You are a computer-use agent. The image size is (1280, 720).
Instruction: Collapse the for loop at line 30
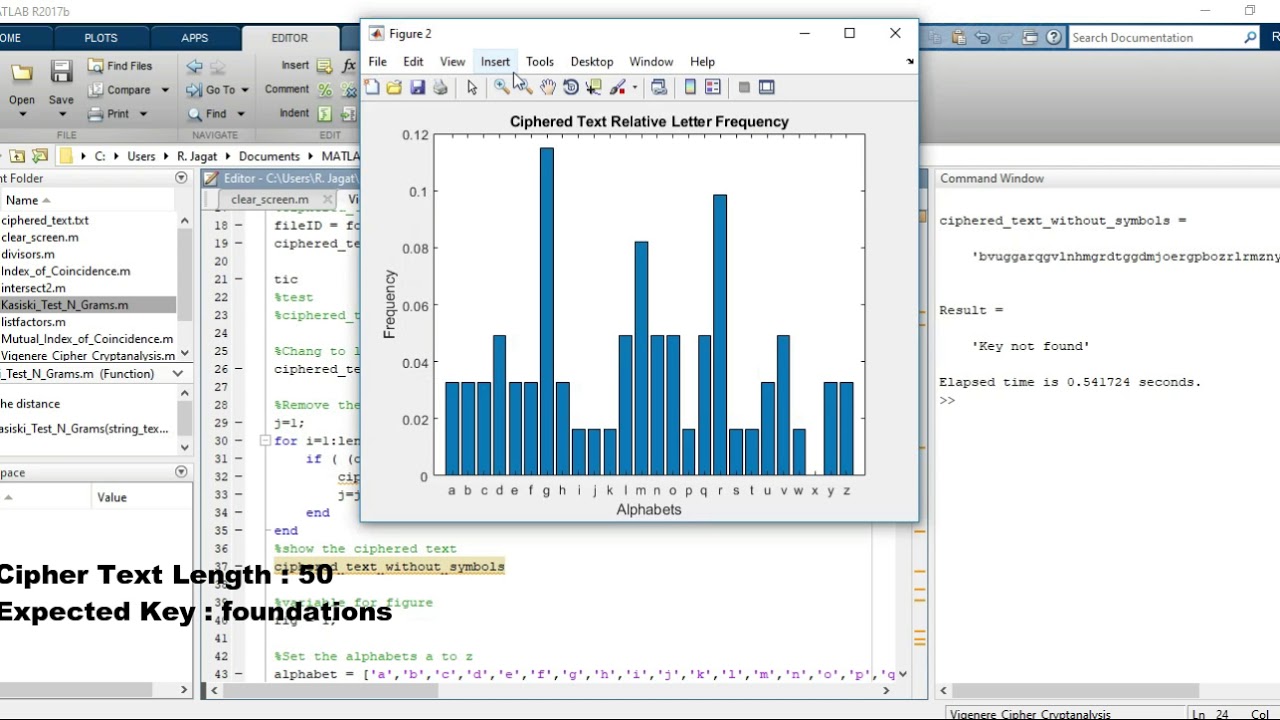[264, 441]
